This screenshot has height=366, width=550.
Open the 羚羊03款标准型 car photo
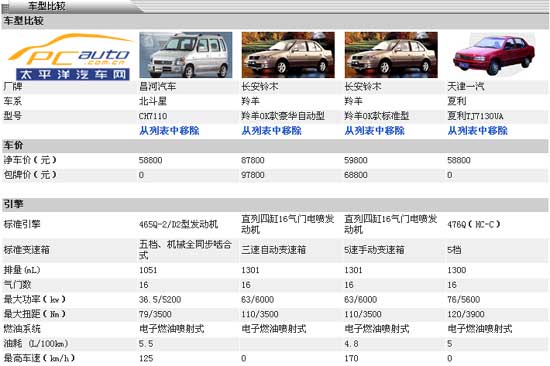click(x=391, y=55)
